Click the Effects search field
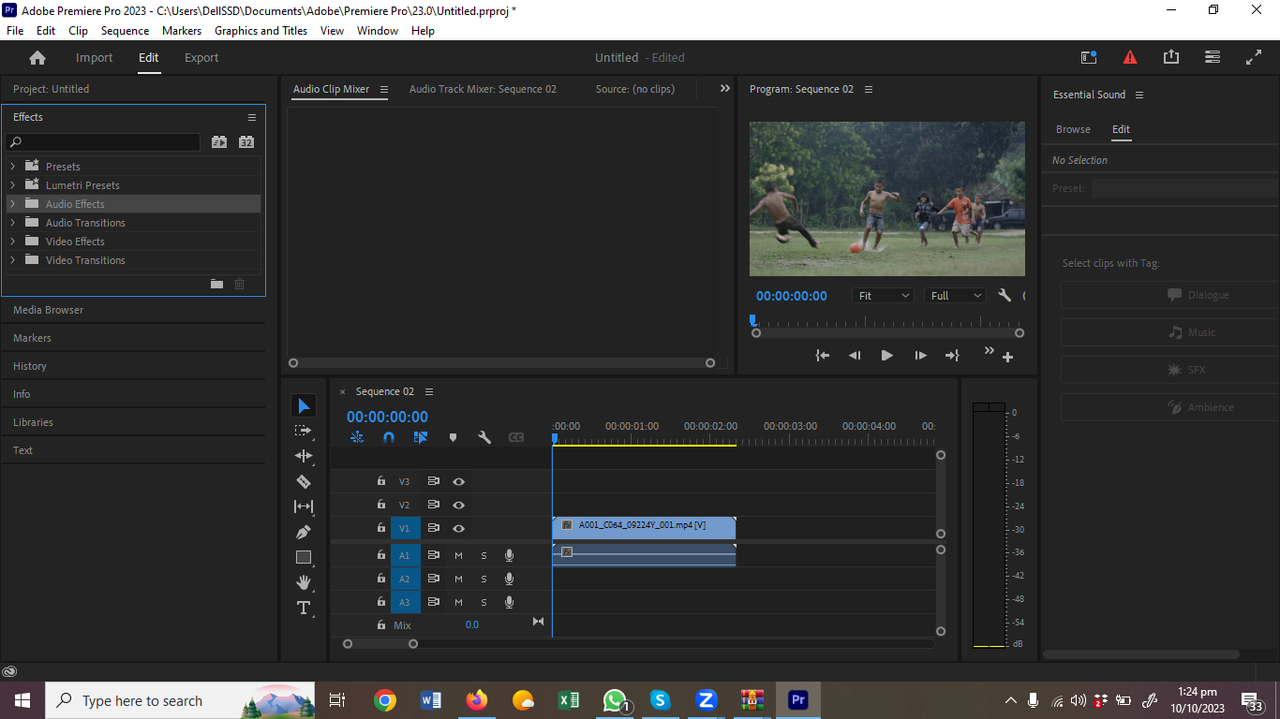1280x719 pixels. (103, 142)
